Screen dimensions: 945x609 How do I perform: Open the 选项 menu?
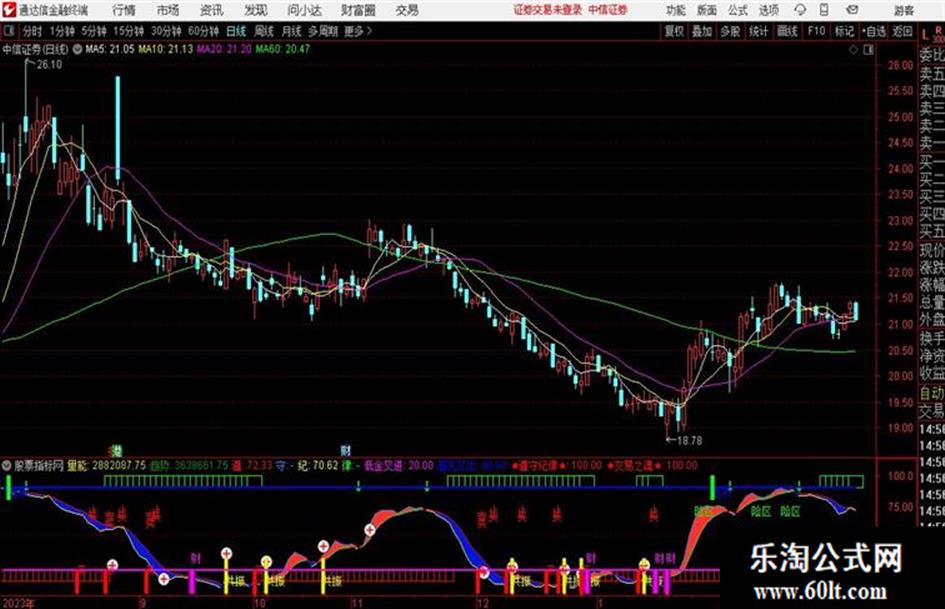(x=769, y=10)
